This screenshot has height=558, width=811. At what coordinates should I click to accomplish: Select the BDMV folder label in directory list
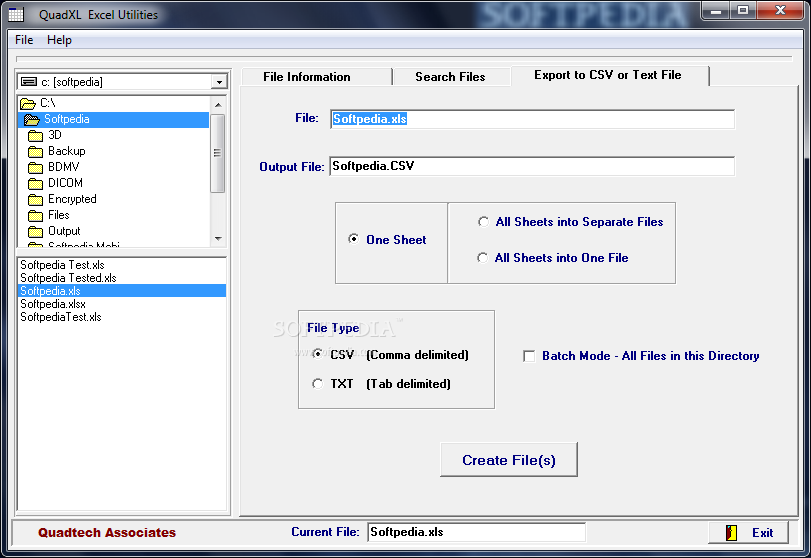tap(64, 167)
